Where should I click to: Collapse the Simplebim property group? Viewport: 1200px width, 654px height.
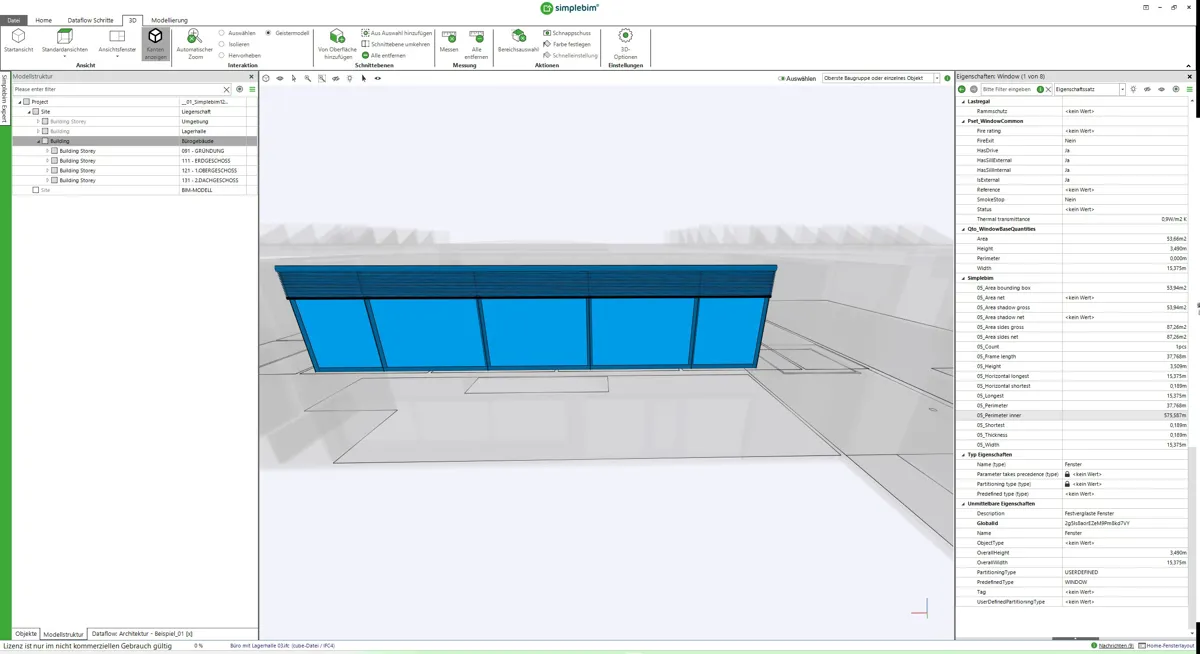[964, 278]
